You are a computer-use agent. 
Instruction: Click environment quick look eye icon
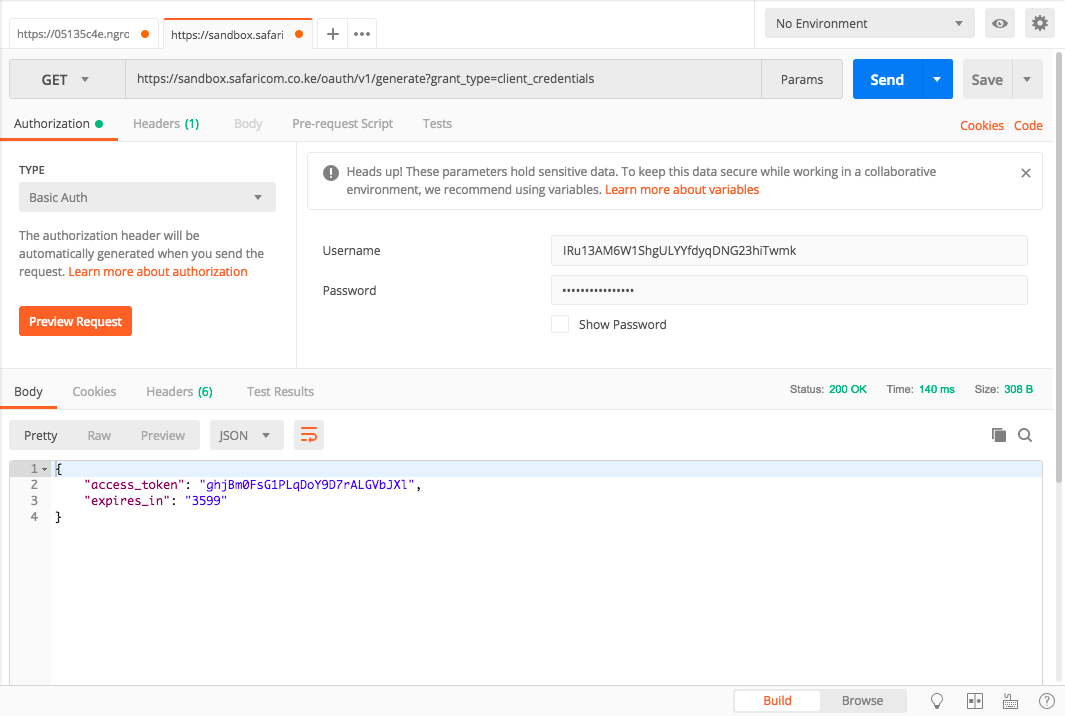coord(1000,23)
